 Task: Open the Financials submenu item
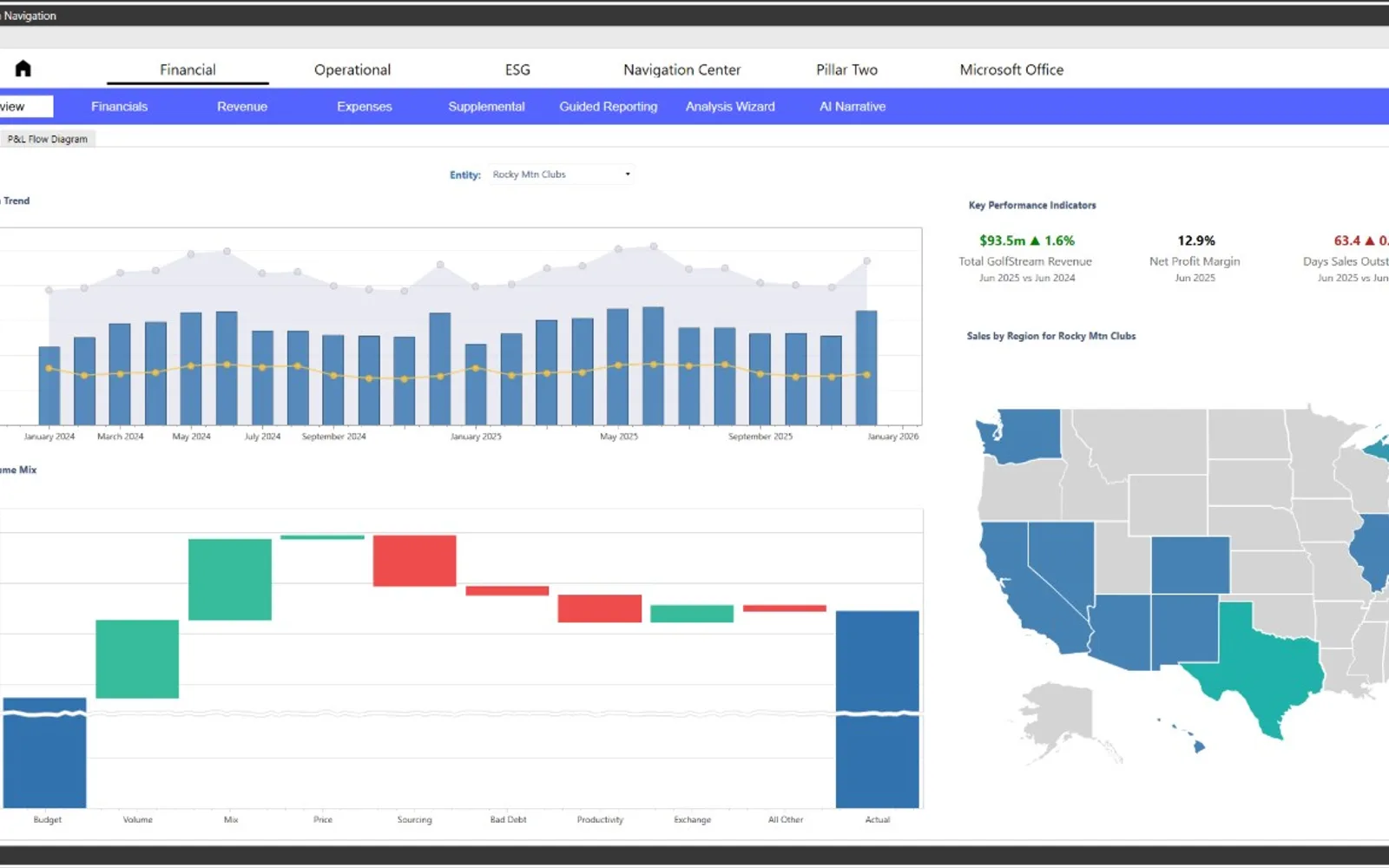(x=120, y=107)
